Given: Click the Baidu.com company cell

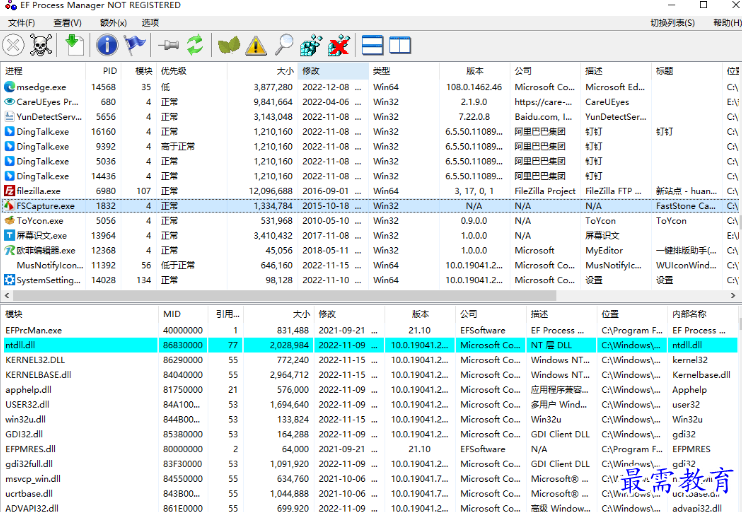Looking at the screenshot, I should 543,117.
